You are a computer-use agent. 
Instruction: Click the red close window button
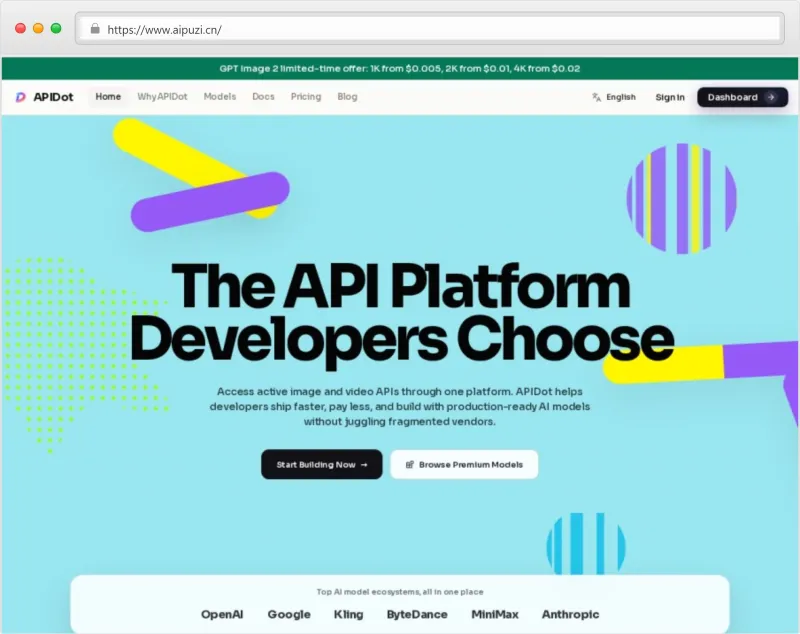(x=20, y=29)
